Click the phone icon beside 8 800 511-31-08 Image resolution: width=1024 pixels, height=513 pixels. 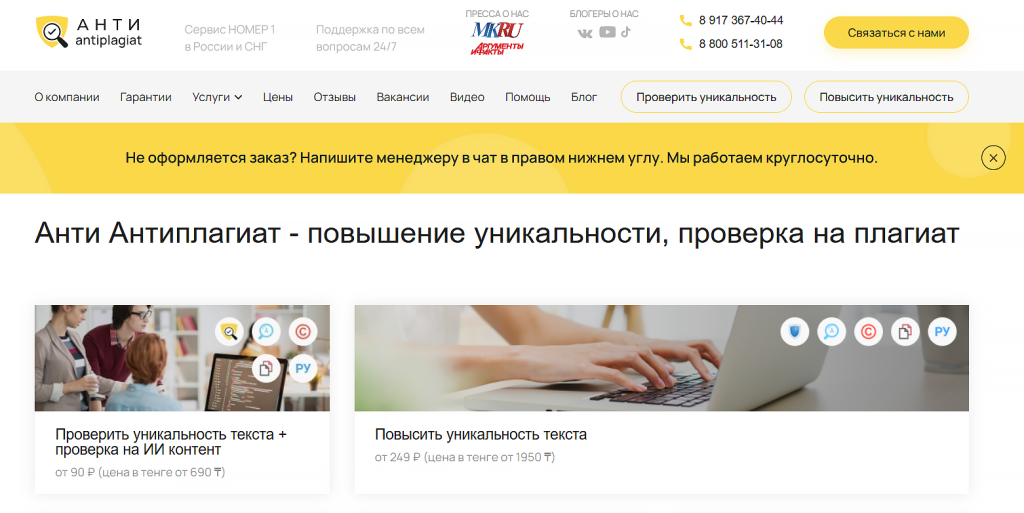tap(685, 44)
